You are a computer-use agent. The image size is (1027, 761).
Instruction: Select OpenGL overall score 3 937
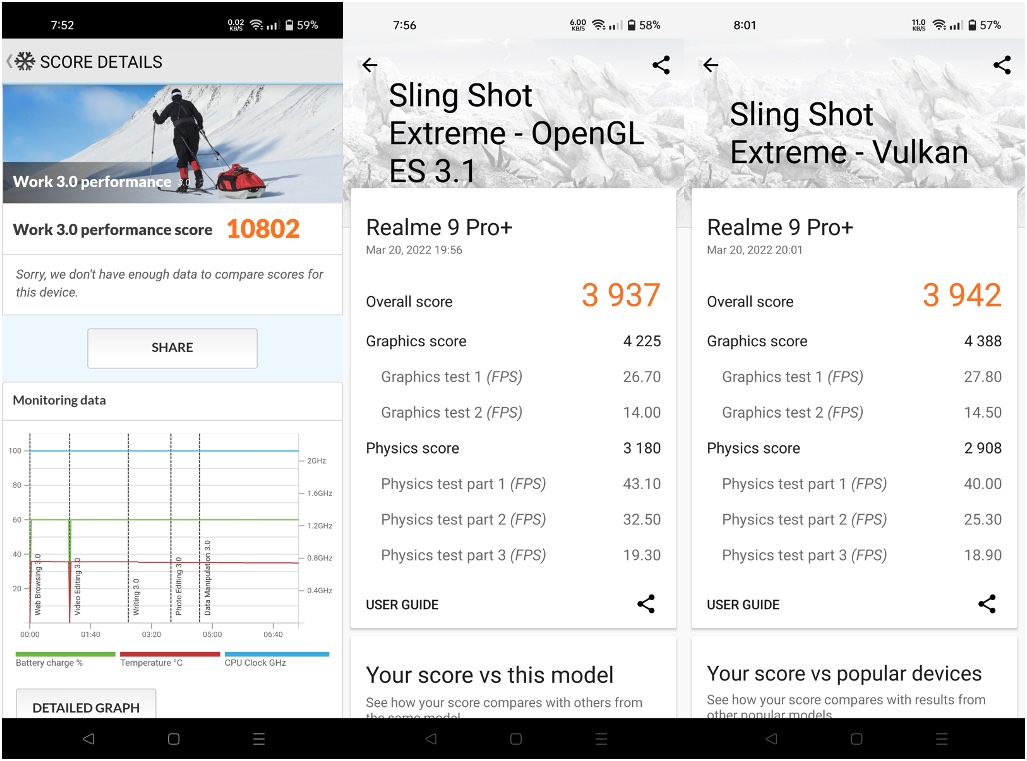point(621,295)
